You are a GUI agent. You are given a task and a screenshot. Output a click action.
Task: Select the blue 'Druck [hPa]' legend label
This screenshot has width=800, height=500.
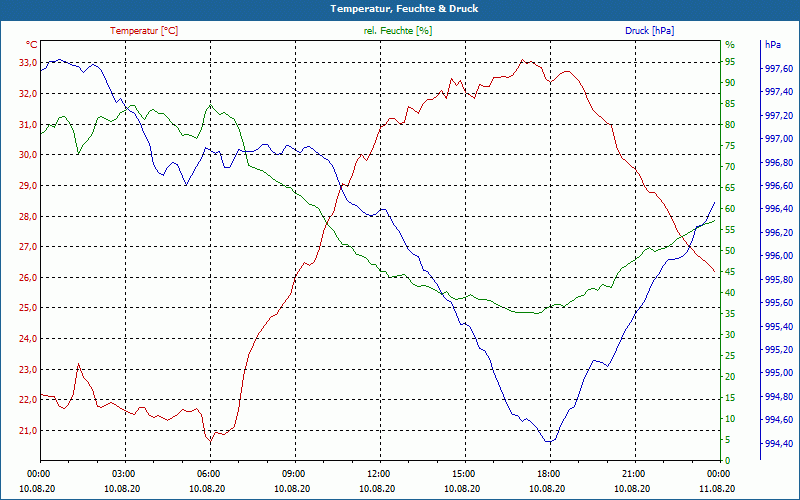[649, 31]
